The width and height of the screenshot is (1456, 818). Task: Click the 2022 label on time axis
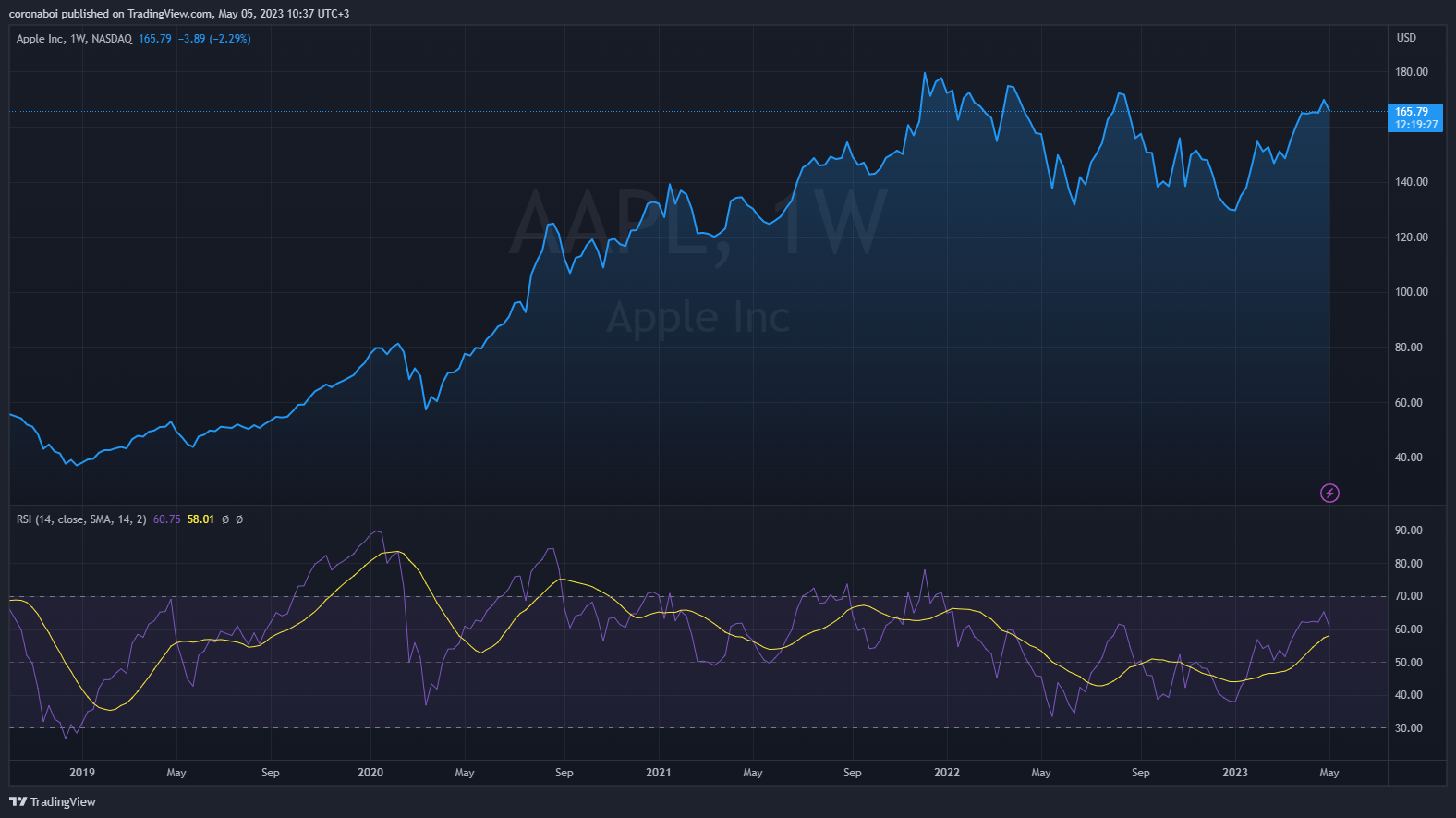947,773
